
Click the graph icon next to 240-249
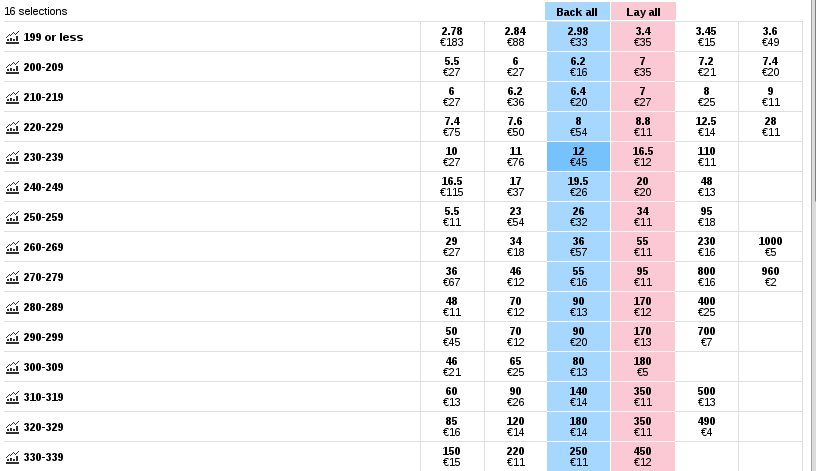coord(12,187)
